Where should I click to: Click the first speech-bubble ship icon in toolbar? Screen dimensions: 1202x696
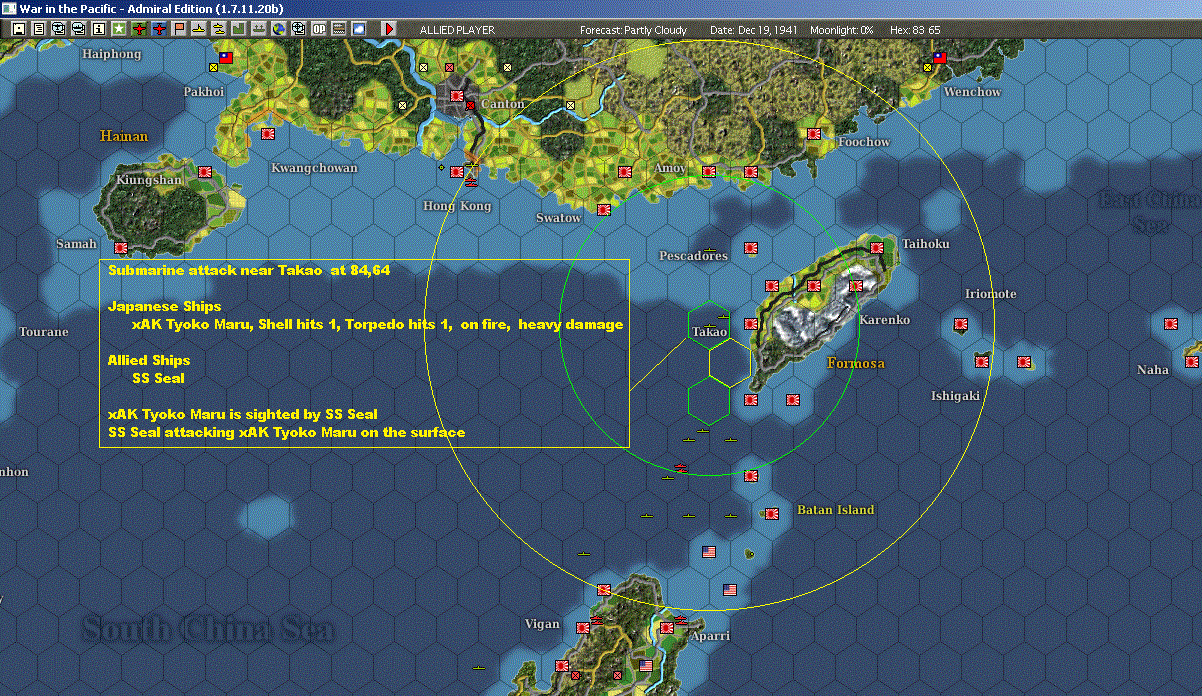(x=58, y=30)
